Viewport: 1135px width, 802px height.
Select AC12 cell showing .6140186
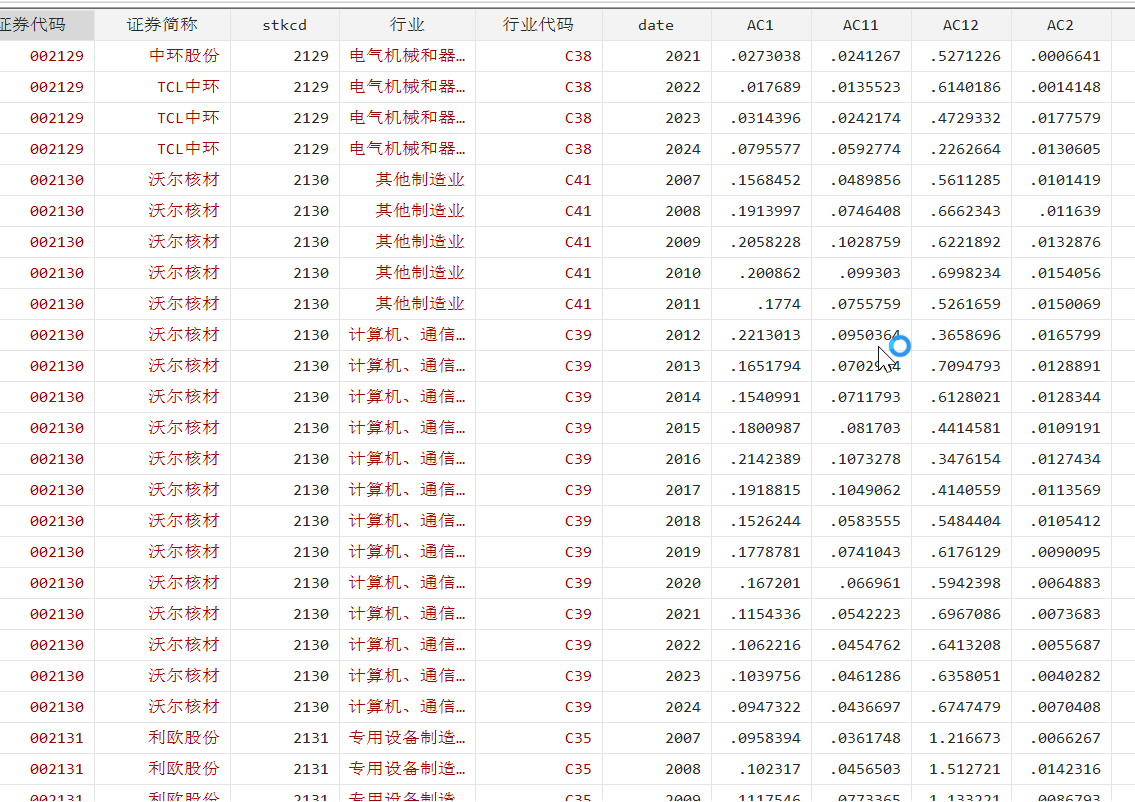pos(965,87)
